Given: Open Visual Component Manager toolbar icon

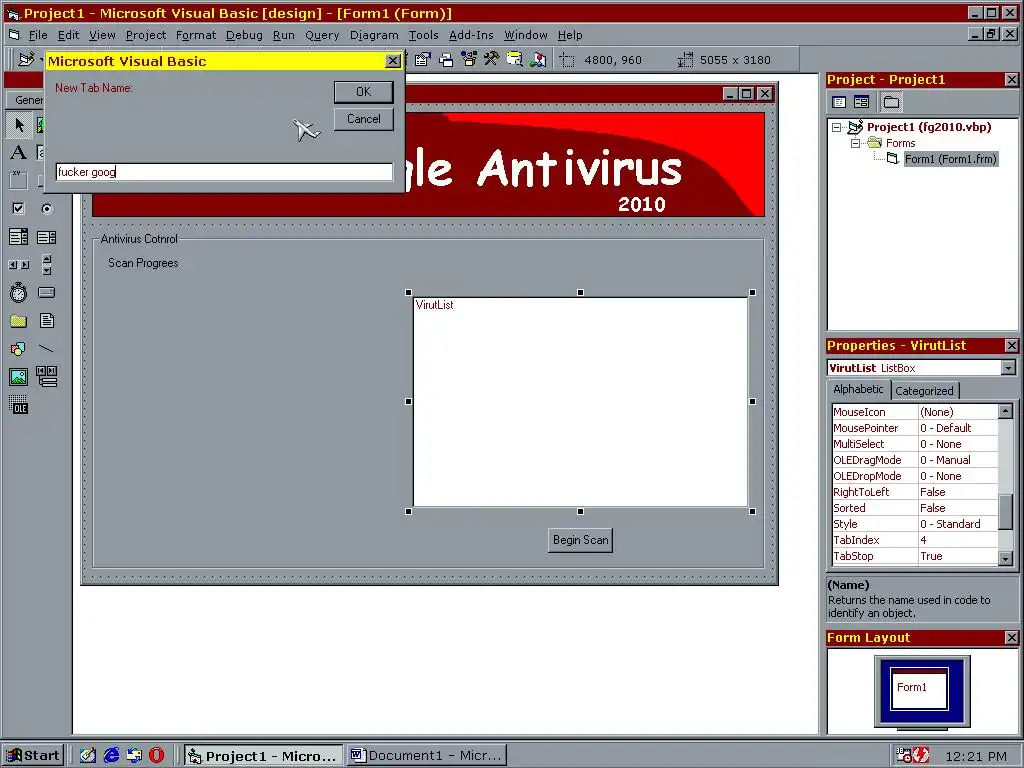Looking at the screenshot, I should (538, 60).
